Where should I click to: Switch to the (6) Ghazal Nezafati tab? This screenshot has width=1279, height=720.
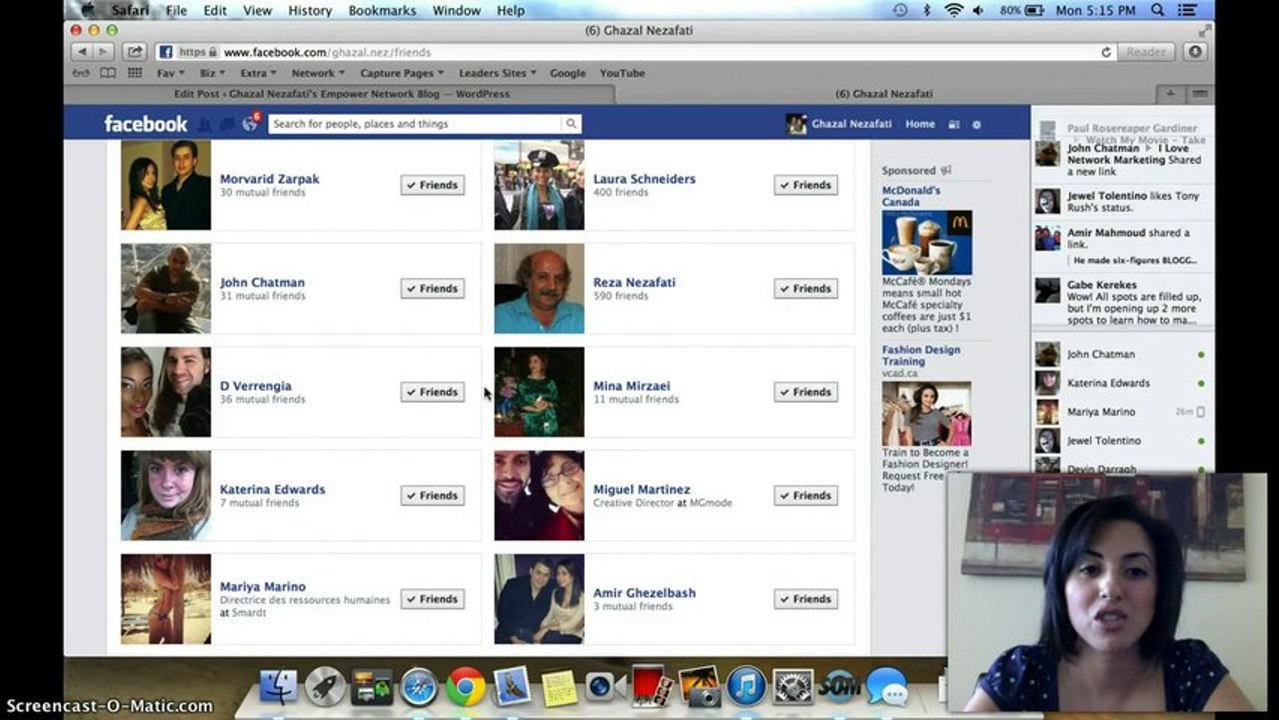pyautogui.click(x=884, y=94)
